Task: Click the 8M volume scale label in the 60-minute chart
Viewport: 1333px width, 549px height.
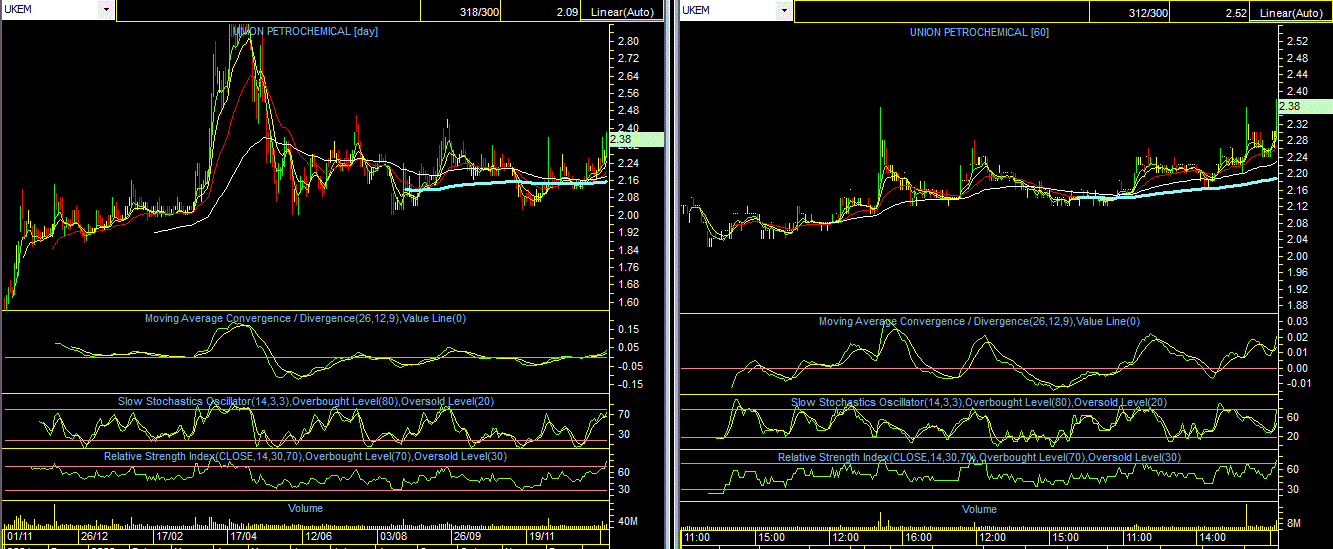Action: tap(1293, 524)
